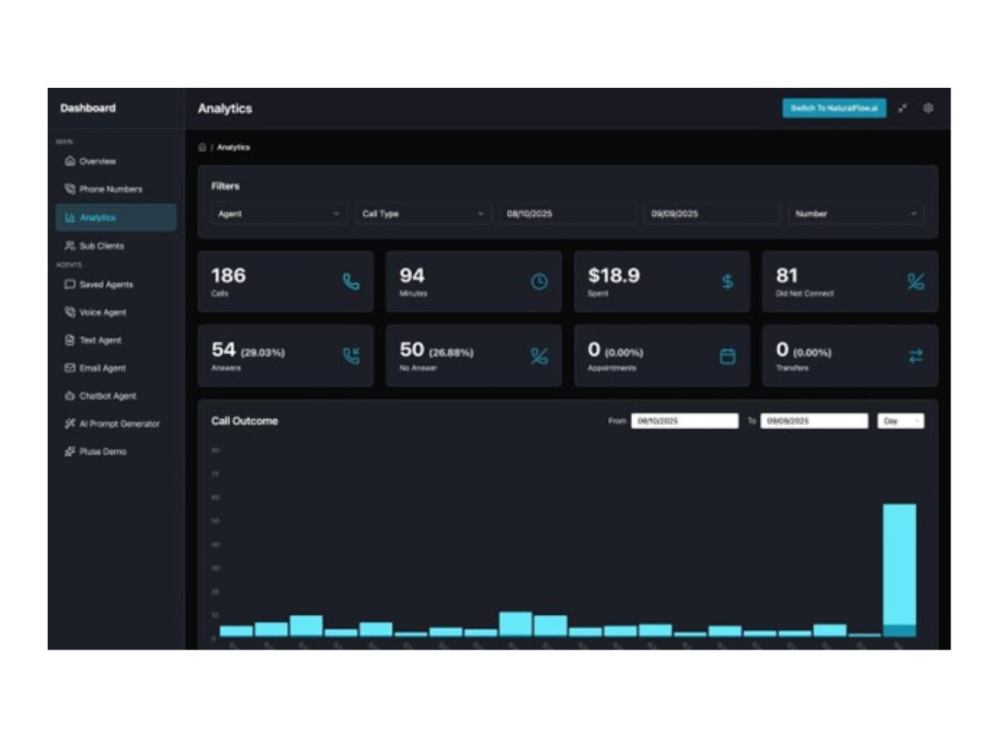Image resolution: width=1000 pixels, height=750 pixels.
Task: Click the Email Agent envelope icon
Action: coord(70,368)
